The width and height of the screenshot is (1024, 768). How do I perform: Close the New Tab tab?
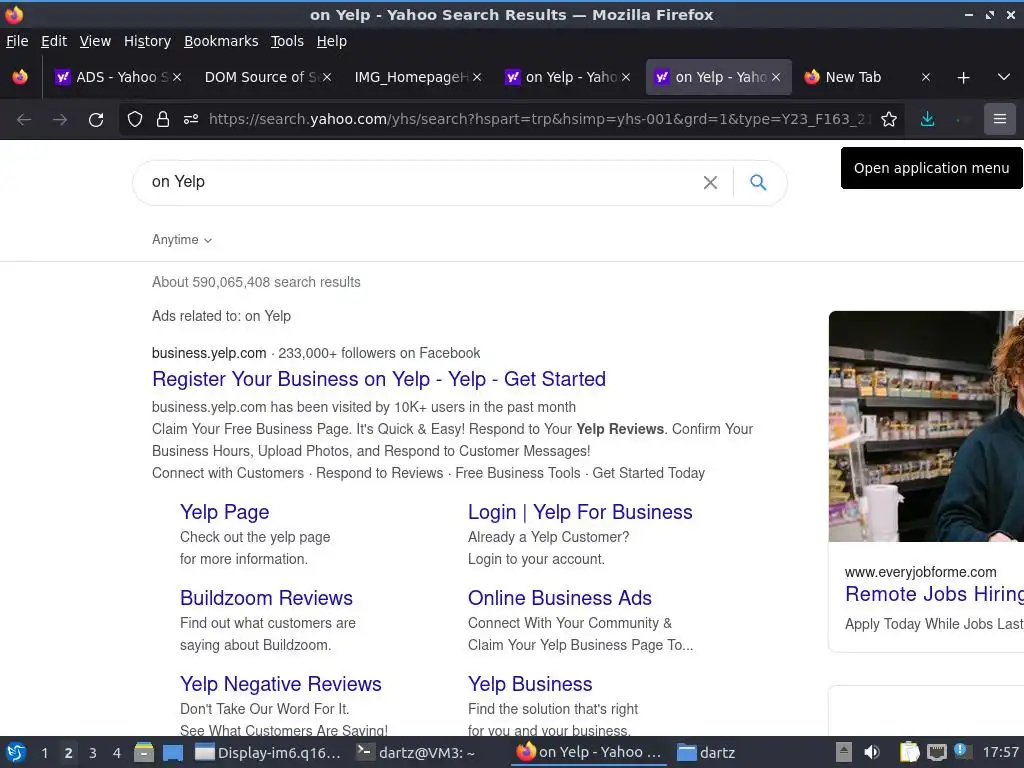pyautogui.click(x=925, y=77)
